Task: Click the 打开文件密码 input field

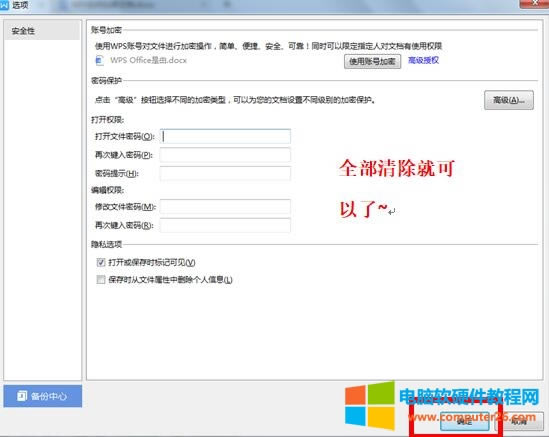Action: [225, 136]
